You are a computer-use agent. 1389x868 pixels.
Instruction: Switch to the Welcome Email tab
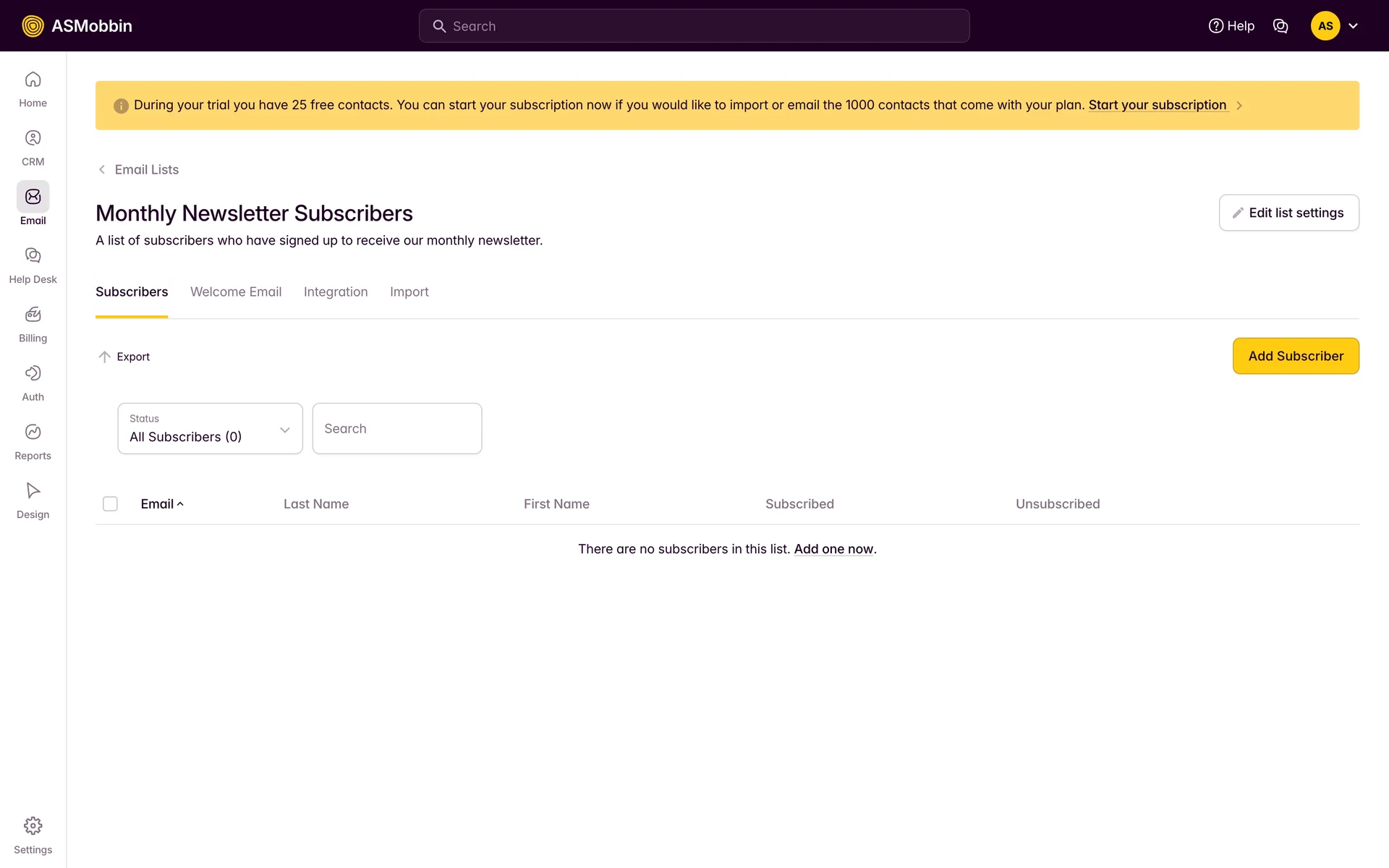coord(236,292)
